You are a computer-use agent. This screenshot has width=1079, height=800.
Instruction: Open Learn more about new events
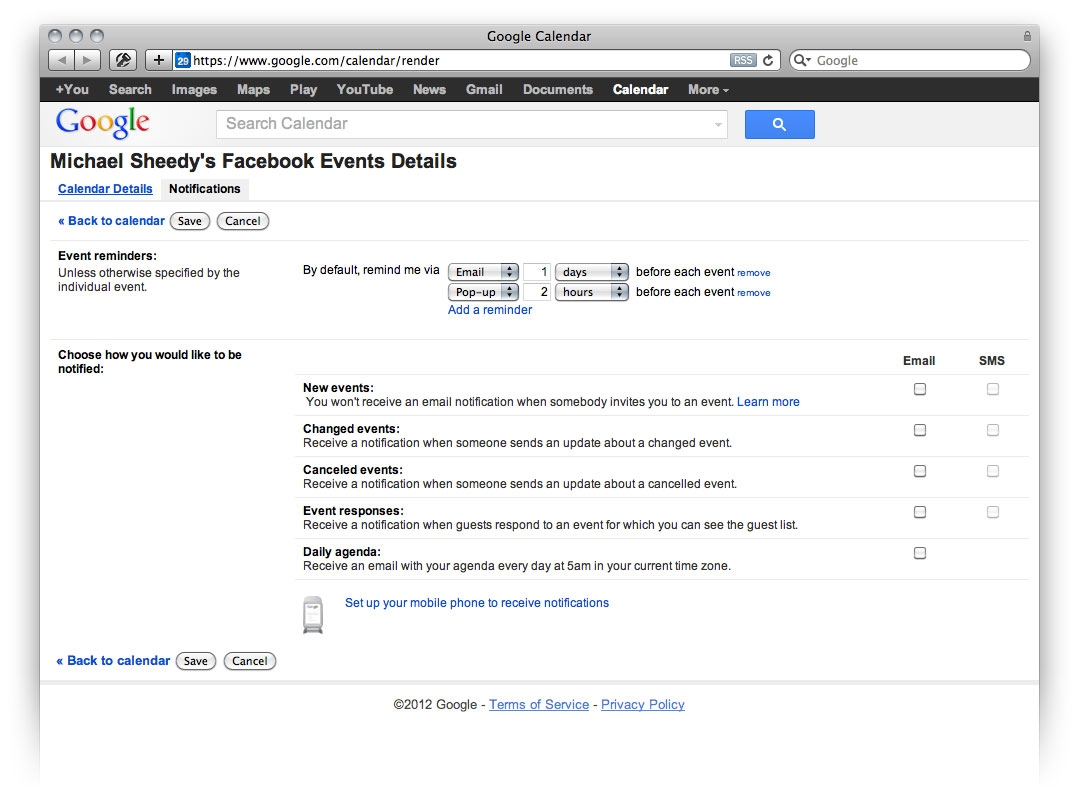tap(768, 402)
